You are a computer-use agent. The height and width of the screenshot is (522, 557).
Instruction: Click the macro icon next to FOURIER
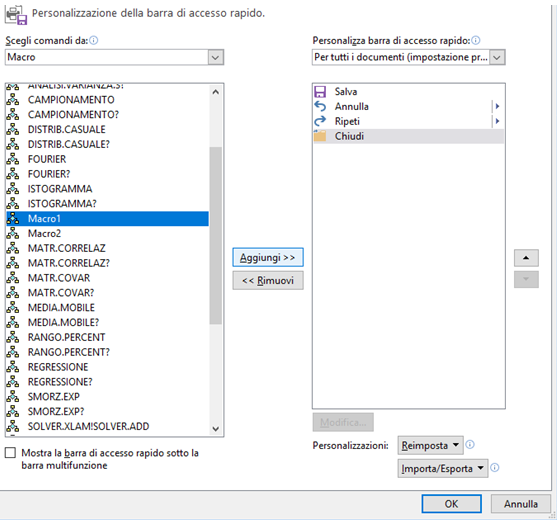(x=13, y=159)
